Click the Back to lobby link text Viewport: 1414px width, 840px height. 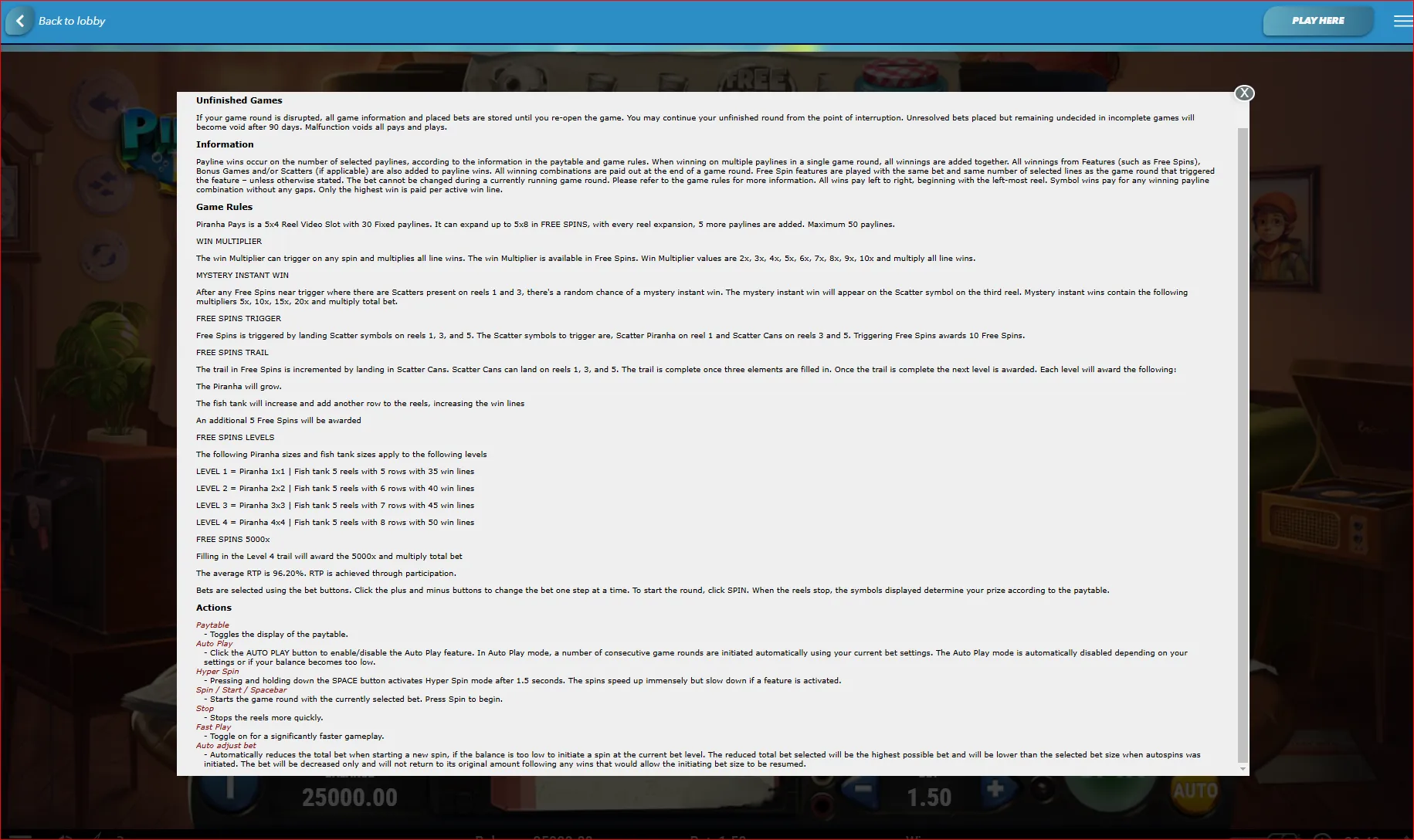pyautogui.click(x=72, y=21)
